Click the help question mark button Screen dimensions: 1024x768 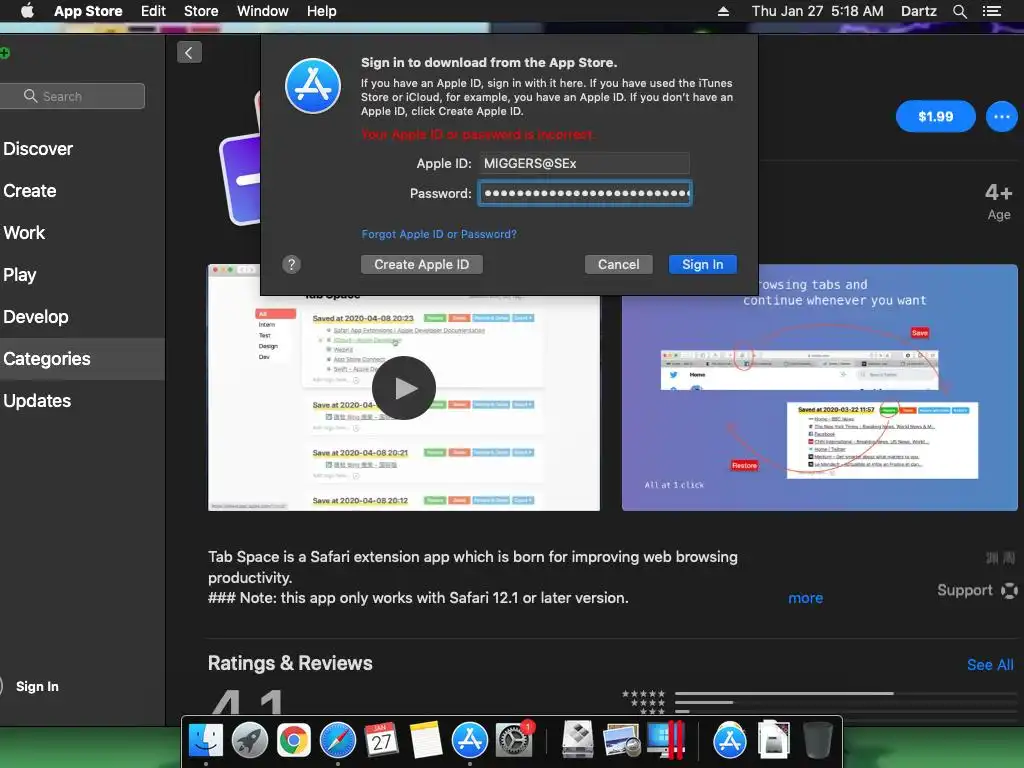point(291,264)
